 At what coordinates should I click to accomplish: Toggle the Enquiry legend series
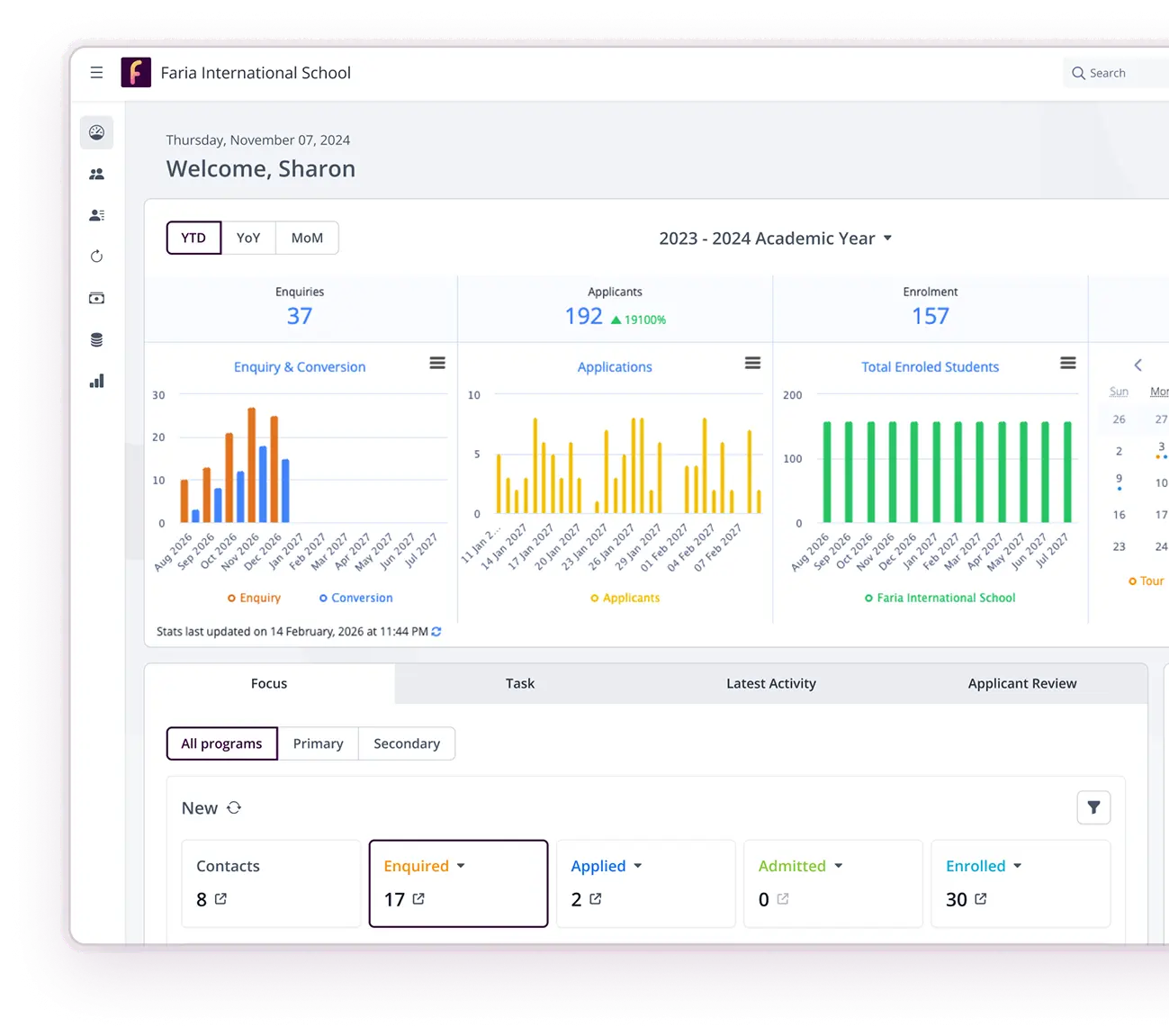click(x=254, y=598)
